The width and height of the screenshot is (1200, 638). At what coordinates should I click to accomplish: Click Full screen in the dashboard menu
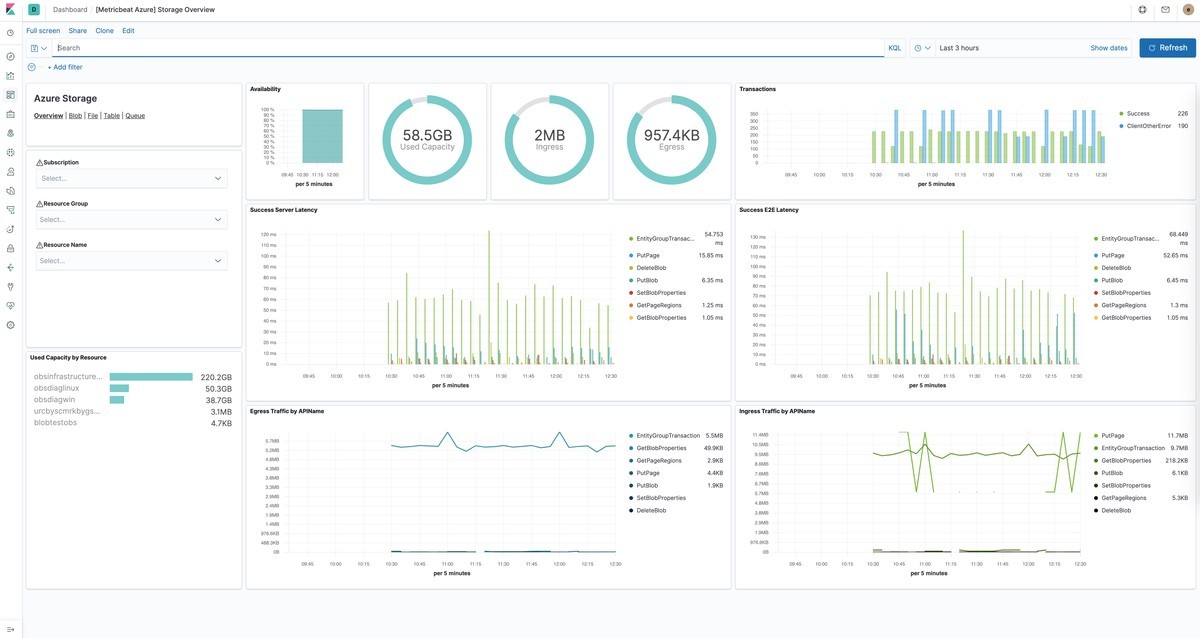tap(43, 31)
